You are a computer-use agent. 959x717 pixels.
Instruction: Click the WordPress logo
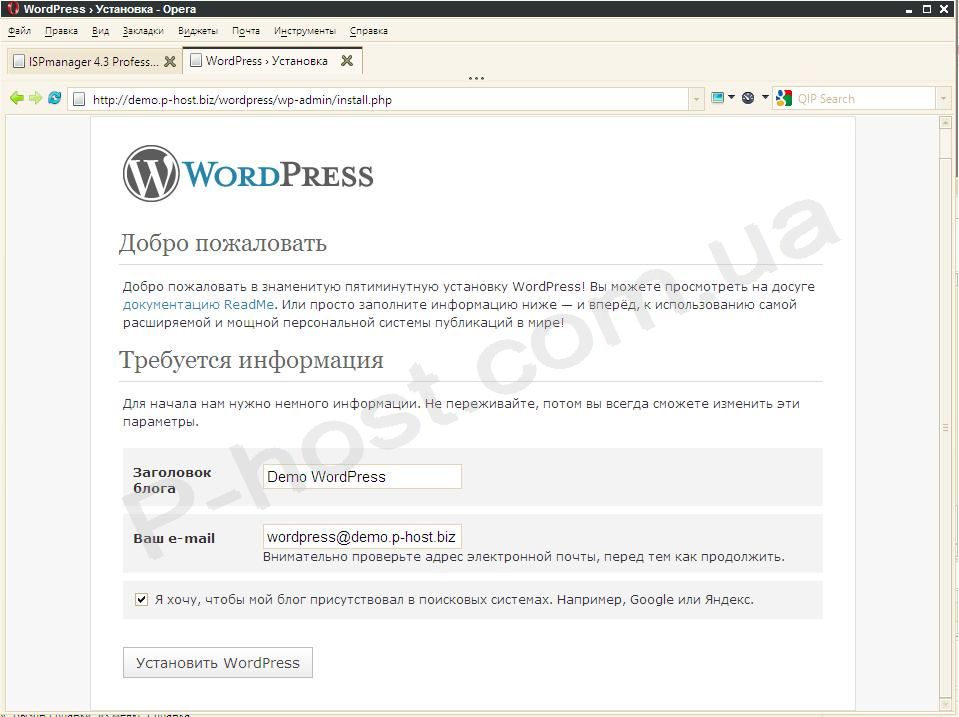248,174
